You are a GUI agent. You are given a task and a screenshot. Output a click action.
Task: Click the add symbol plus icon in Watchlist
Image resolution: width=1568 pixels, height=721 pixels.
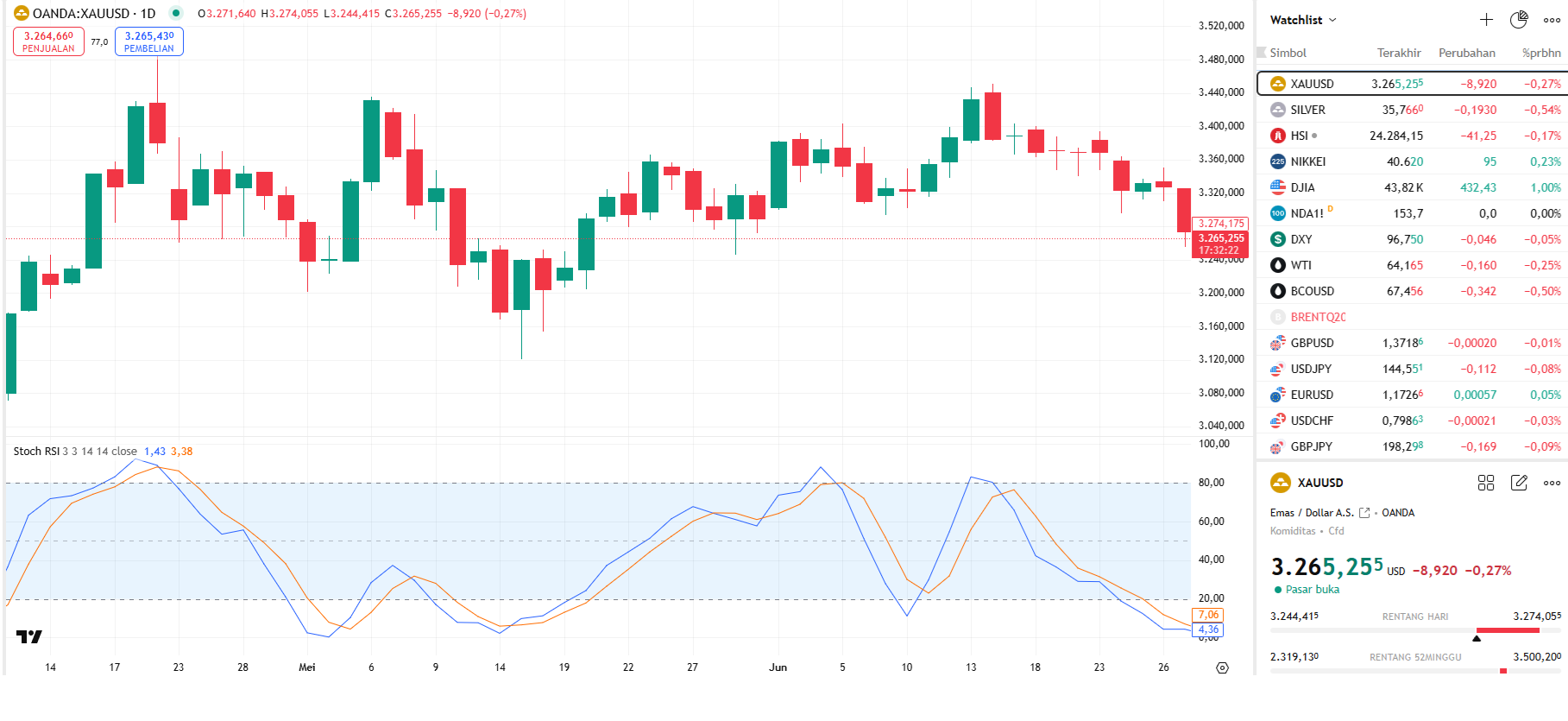1486,20
